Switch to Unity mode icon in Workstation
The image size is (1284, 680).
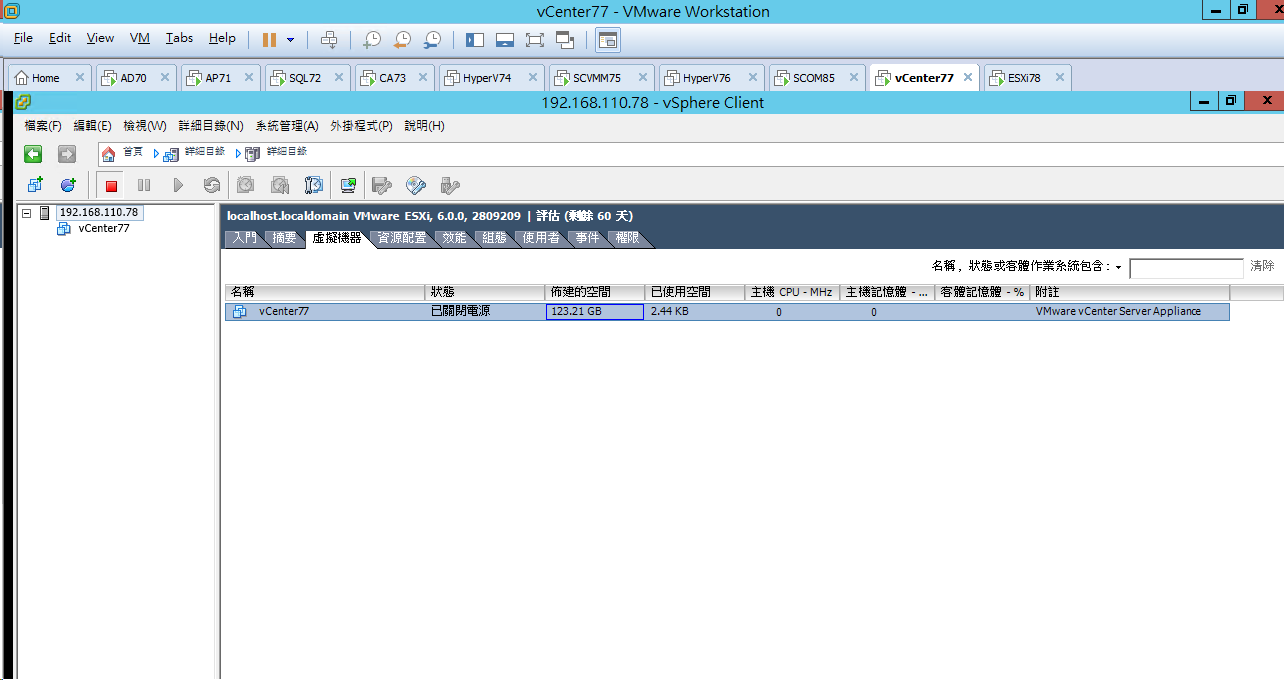(x=565, y=39)
